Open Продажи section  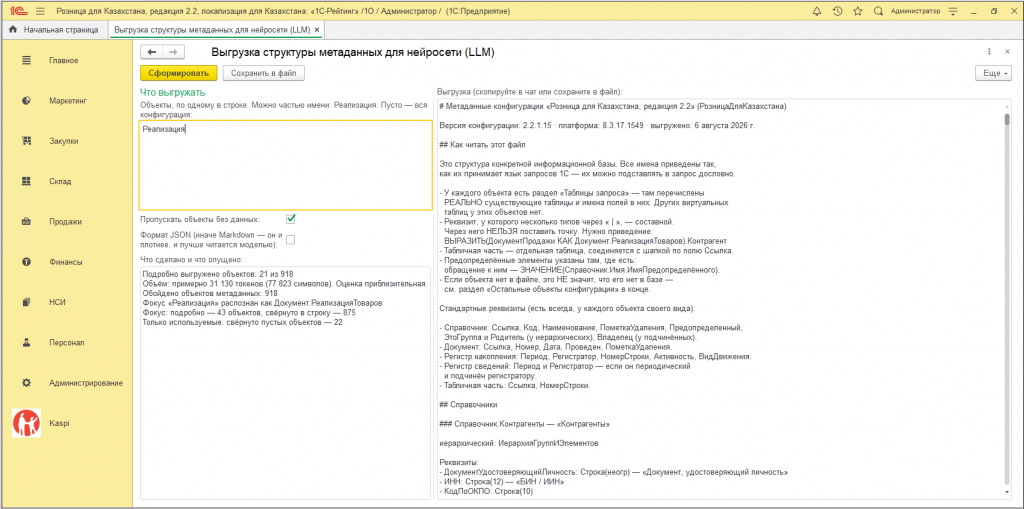tap(65, 222)
